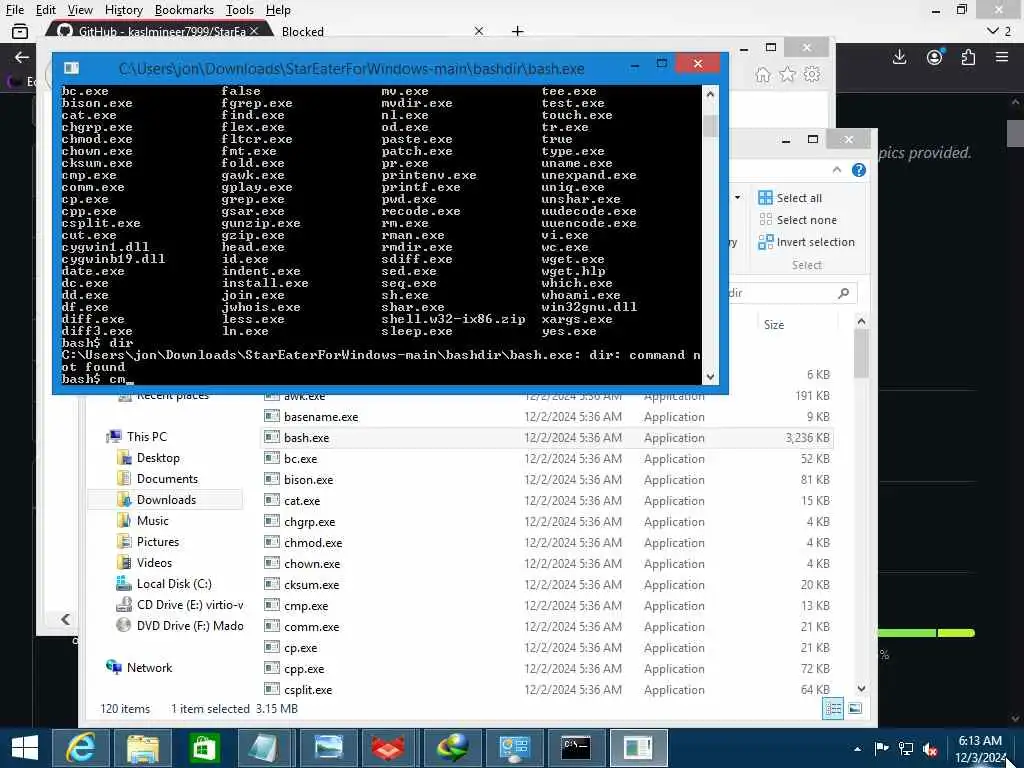This screenshot has height=768, width=1024.
Task: Click Select none in Explorer ribbon
Action: pyautogui.click(x=797, y=220)
